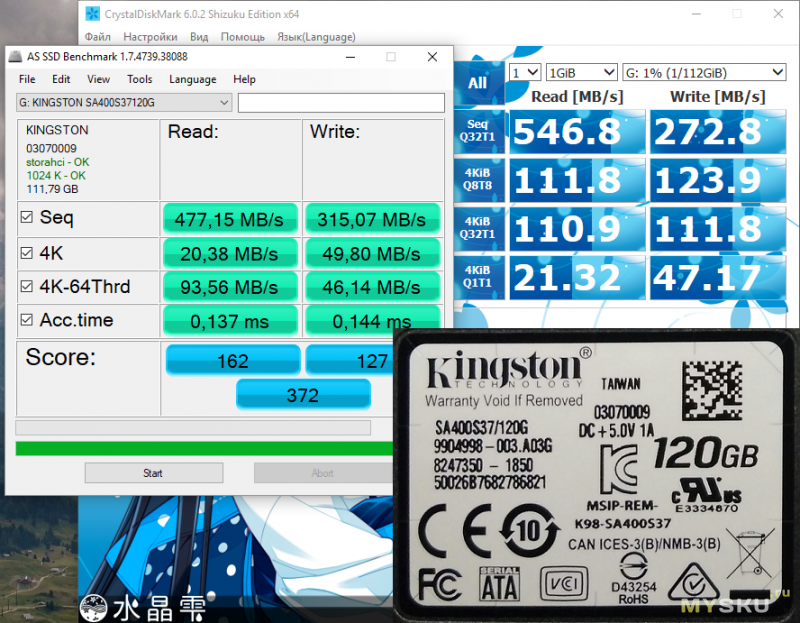Click the CrystalDiskMark Seq write value 272.8
This screenshot has width=800, height=623.
point(718,131)
